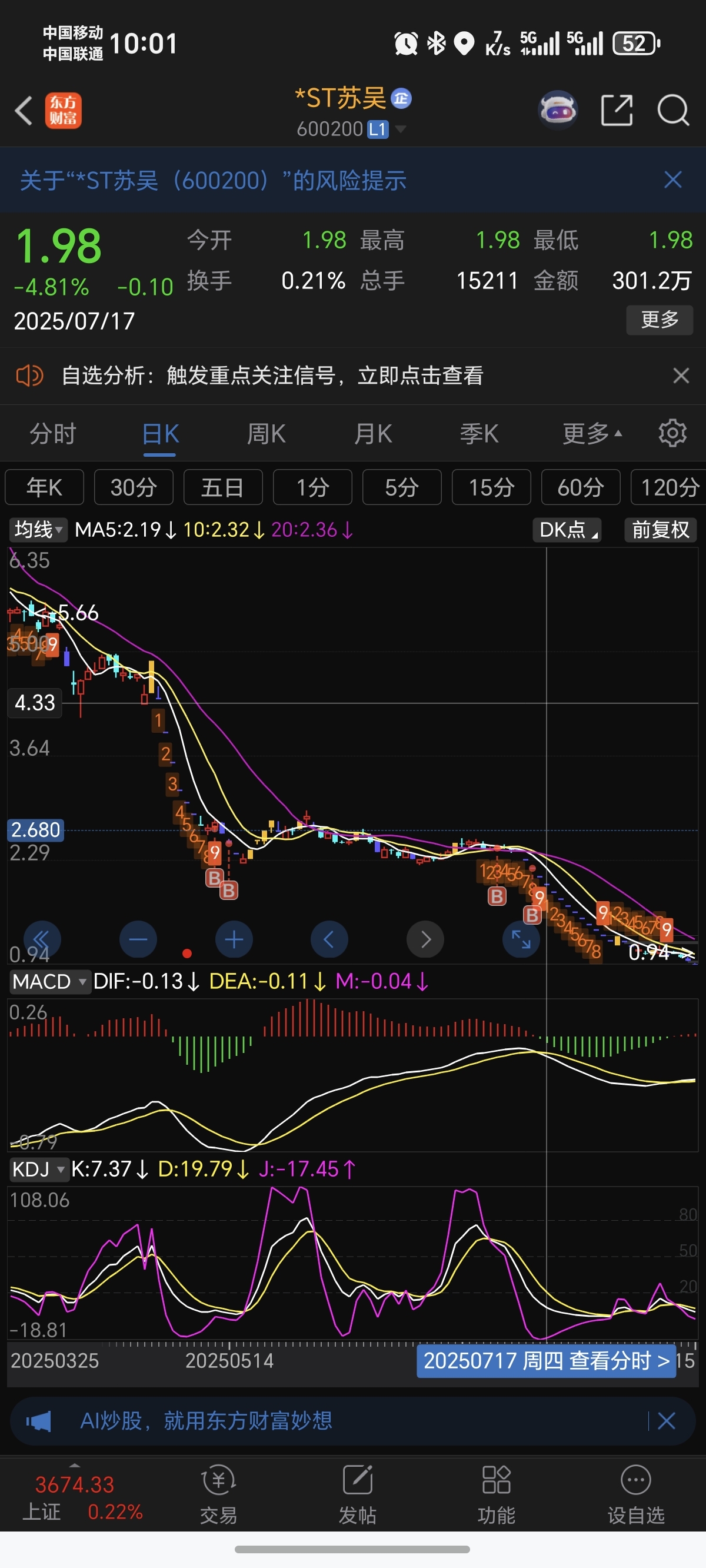The width and height of the screenshot is (706, 1568).
Task: Tap the 5.66 high price marker
Action: click(x=78, y=612)
